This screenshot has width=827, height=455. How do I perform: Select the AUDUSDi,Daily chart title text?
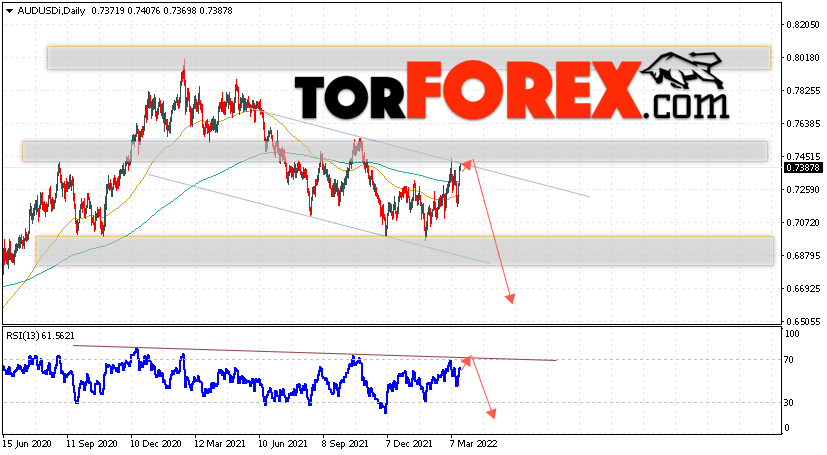pos(51,11)
